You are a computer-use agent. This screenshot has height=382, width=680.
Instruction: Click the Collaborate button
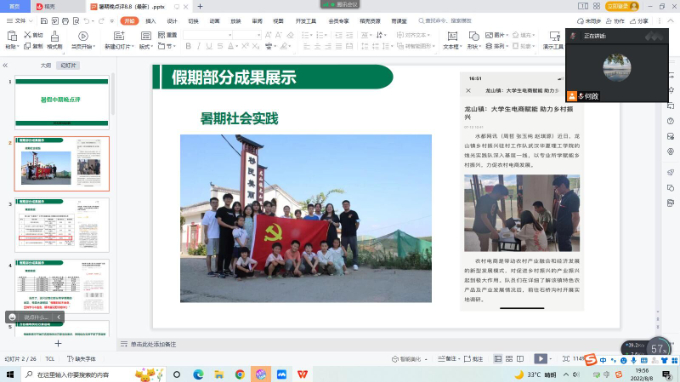[615, 21]
